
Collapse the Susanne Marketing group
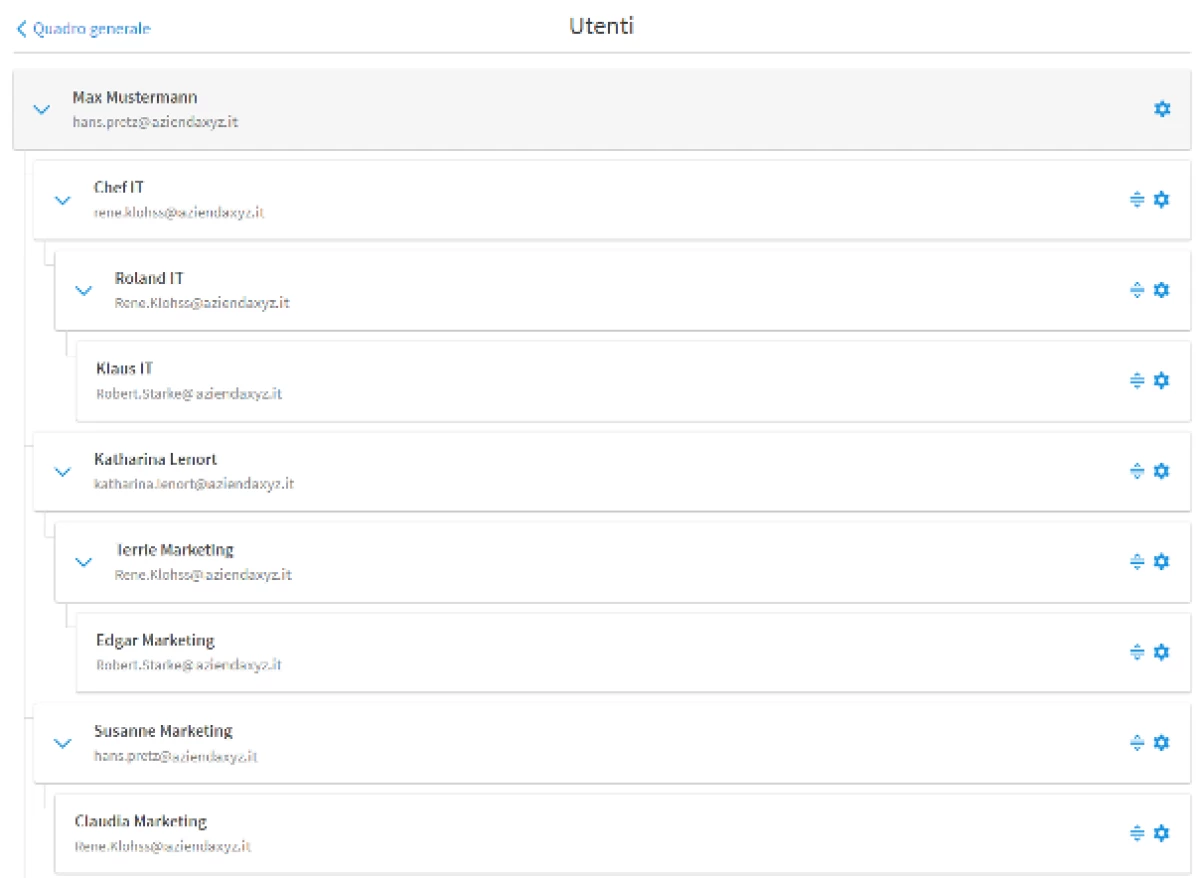63,743
